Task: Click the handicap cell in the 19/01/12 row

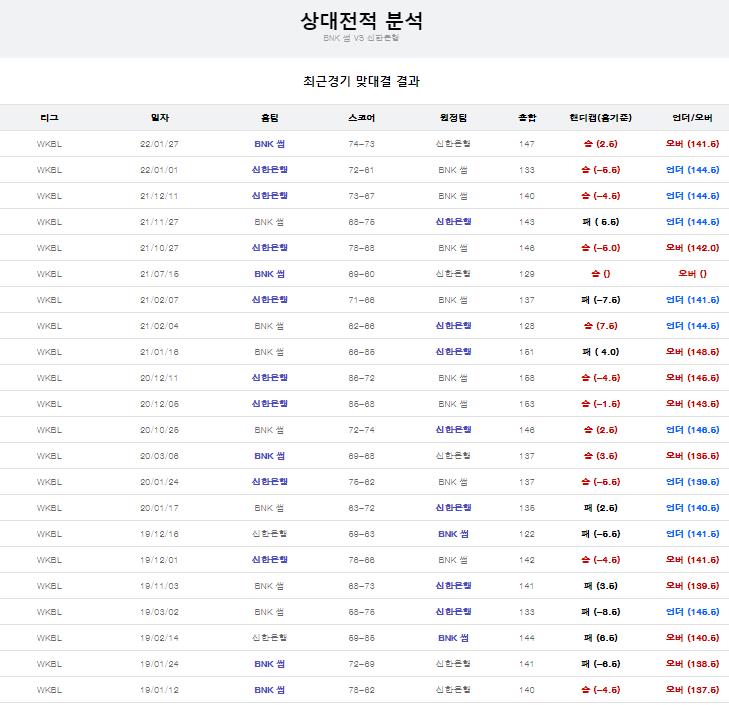Action: [600, 690]
